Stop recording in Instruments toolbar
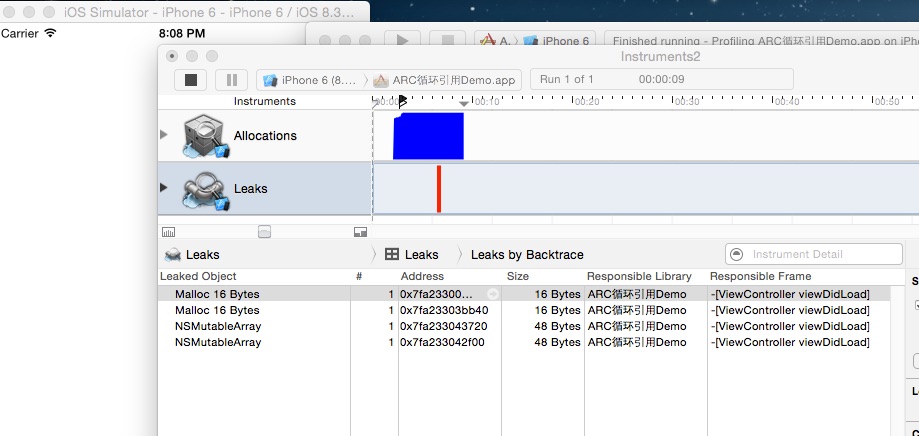 tap(190, 80)
